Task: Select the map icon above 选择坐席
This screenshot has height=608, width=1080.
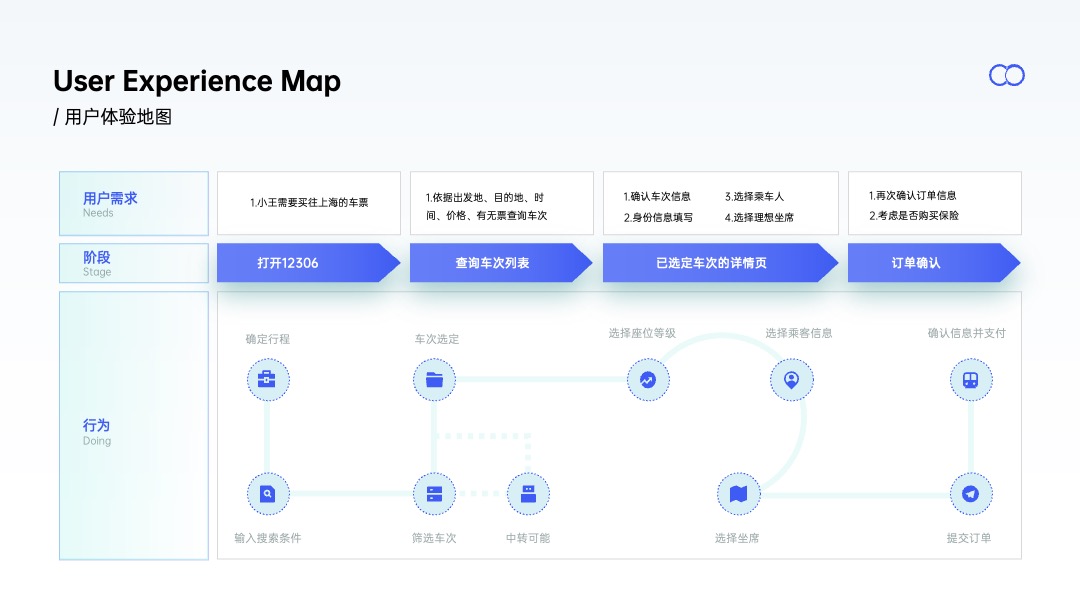Action: [x=738, y=494]
